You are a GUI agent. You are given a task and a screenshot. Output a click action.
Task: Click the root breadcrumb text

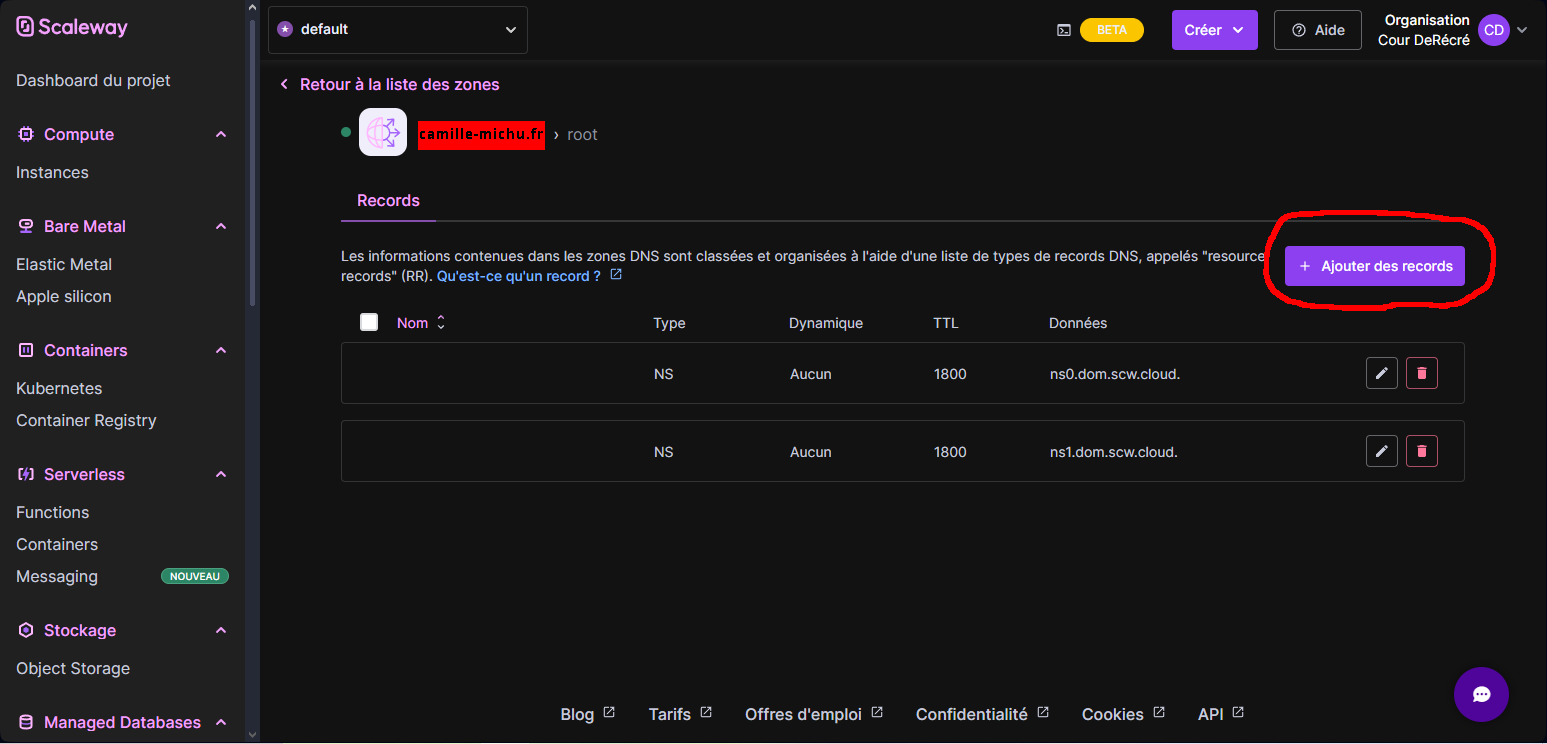[582, 134]
